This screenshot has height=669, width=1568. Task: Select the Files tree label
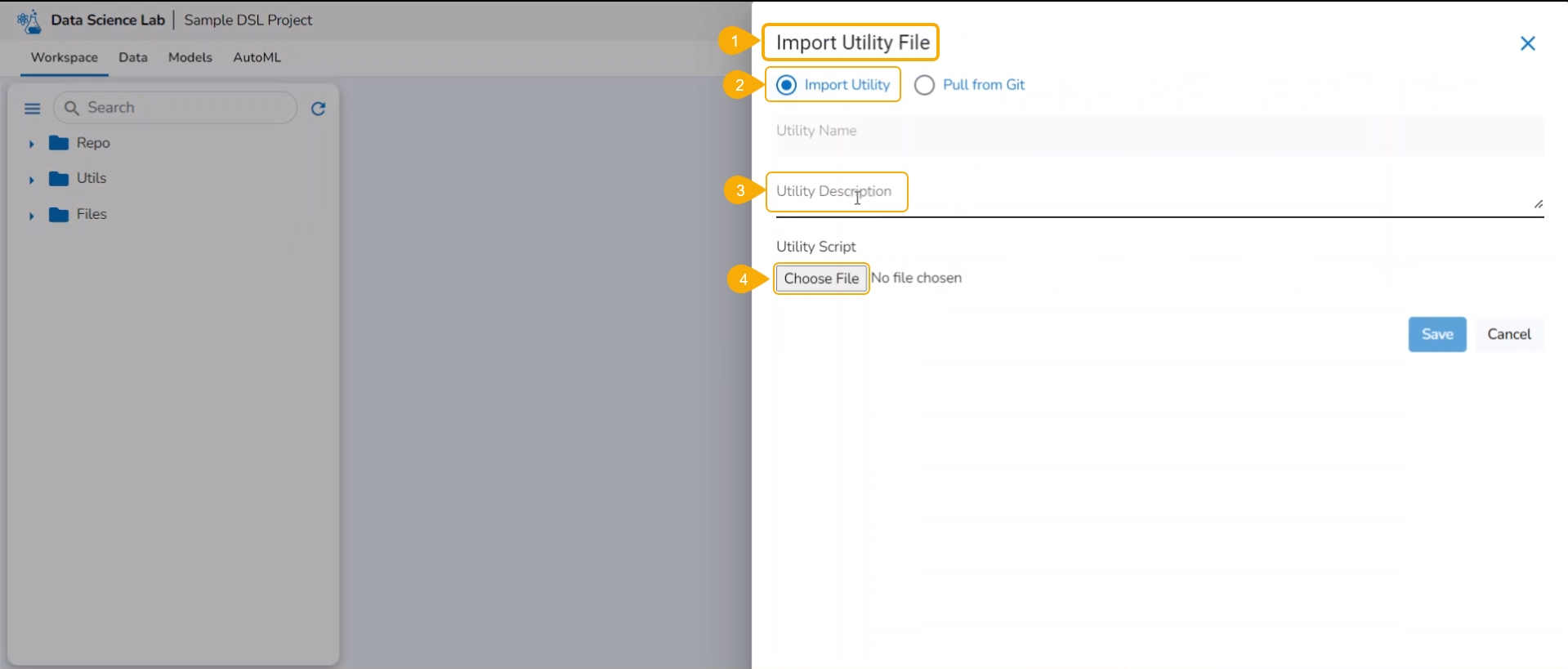[x=92, y=214]
